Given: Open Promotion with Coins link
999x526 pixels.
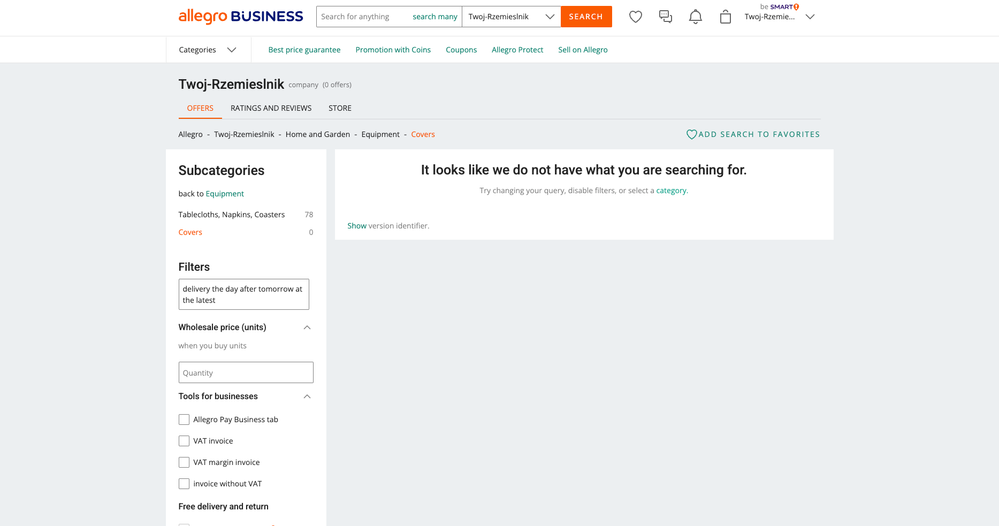Looking at the screenshot, I should (393, 50).
